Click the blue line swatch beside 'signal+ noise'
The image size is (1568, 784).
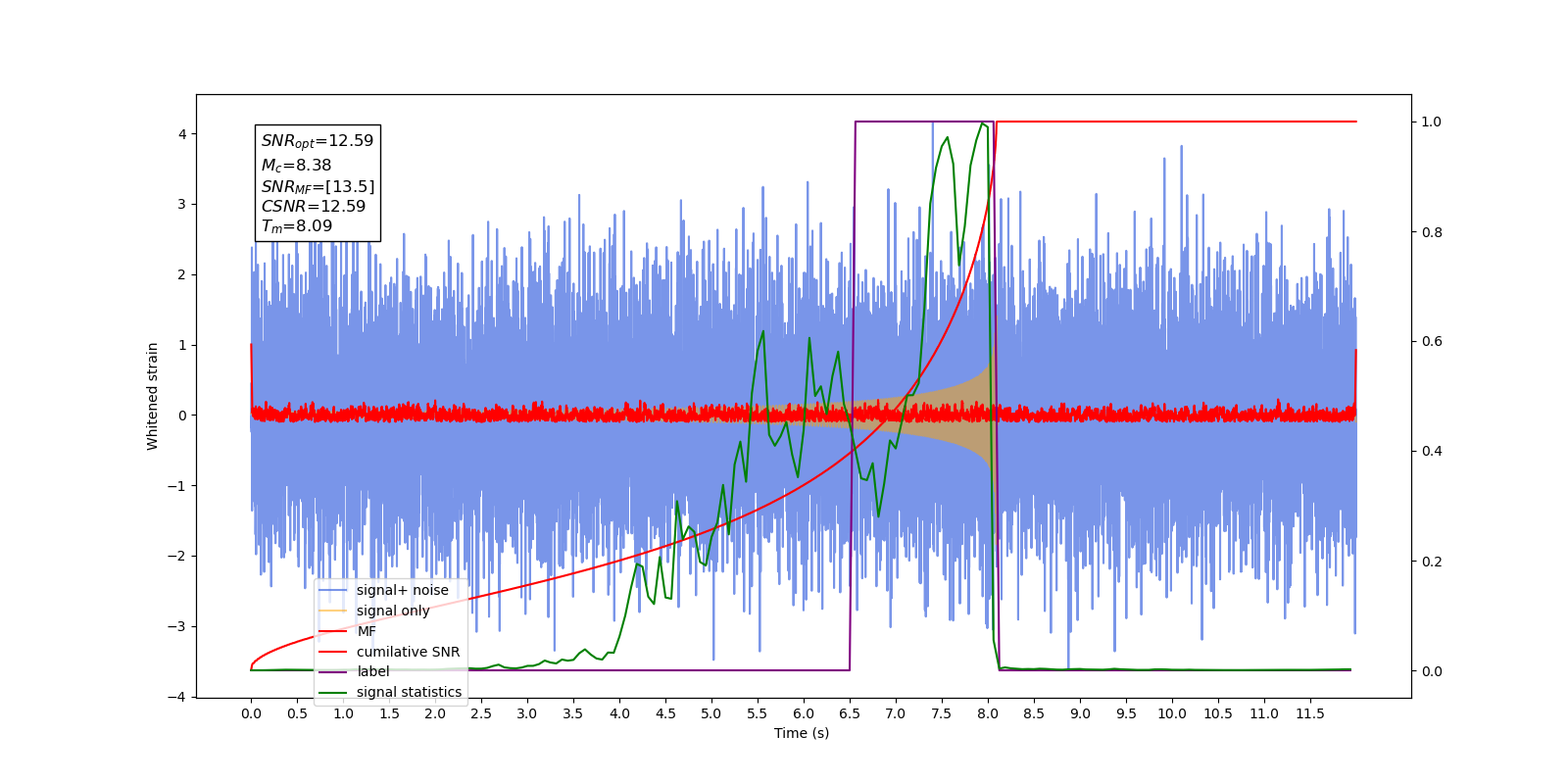pyautogui.click(x=333, y=590)
